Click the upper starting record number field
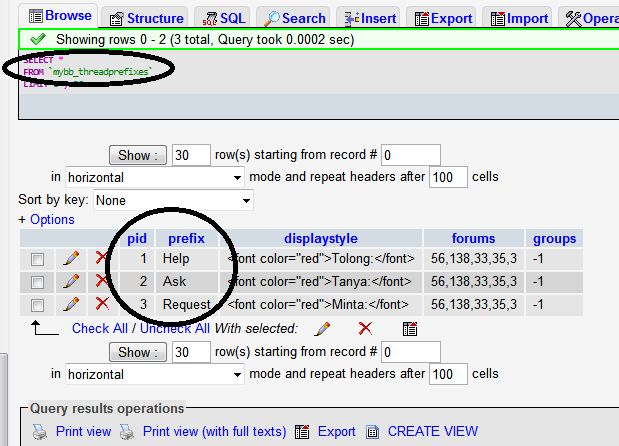 click(409, 155)
